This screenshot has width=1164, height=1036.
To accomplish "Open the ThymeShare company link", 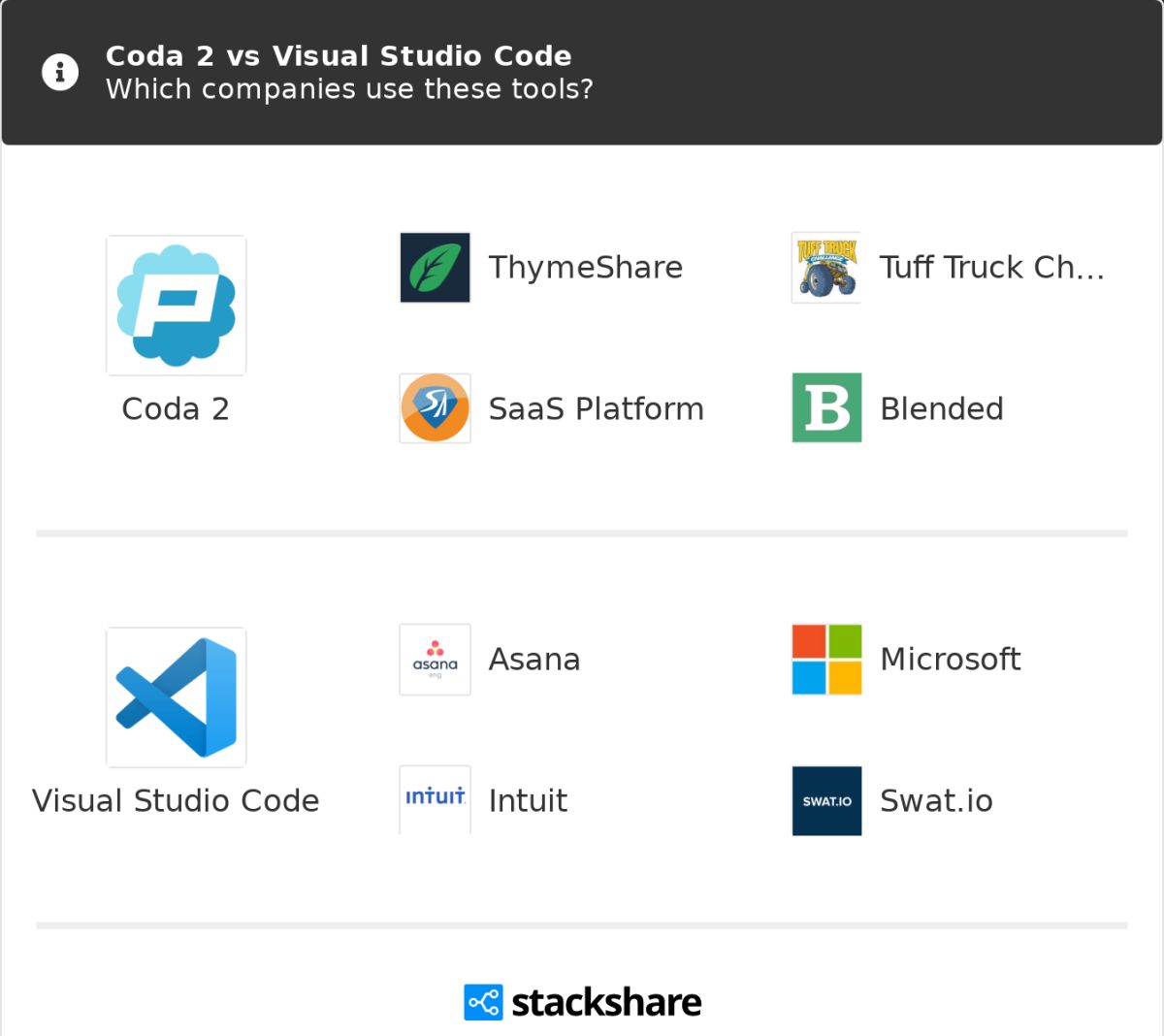I will pyautogui.click(x=586, y=268).
